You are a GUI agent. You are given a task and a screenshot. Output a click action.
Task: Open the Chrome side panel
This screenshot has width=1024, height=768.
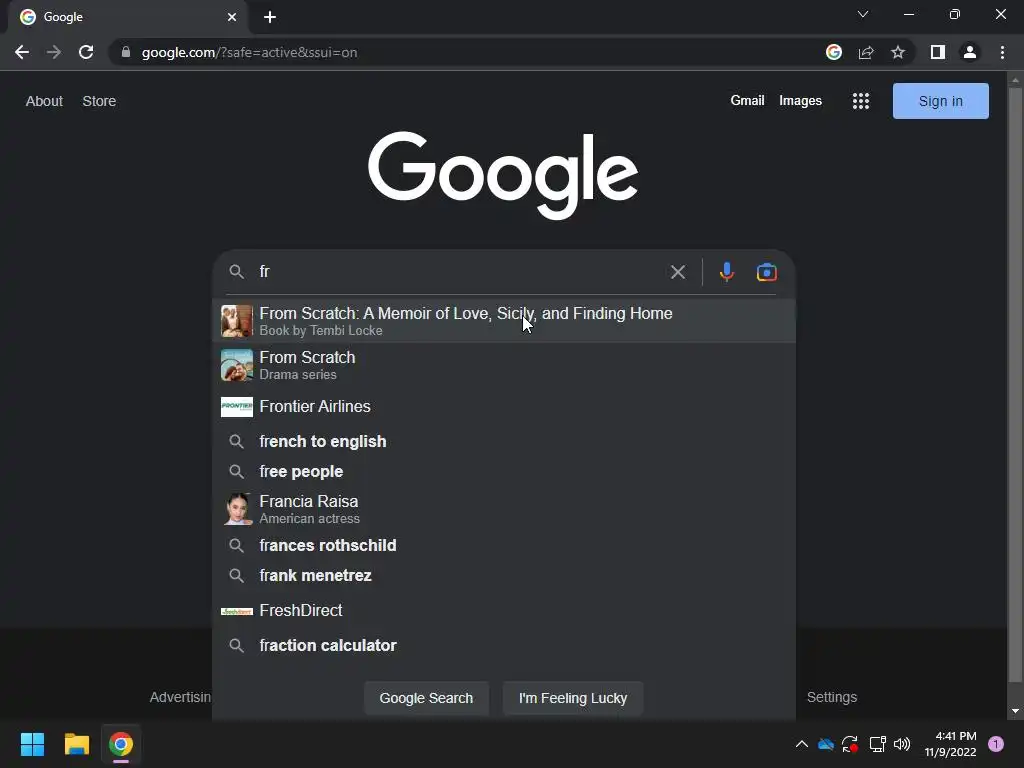pos(938,52)
